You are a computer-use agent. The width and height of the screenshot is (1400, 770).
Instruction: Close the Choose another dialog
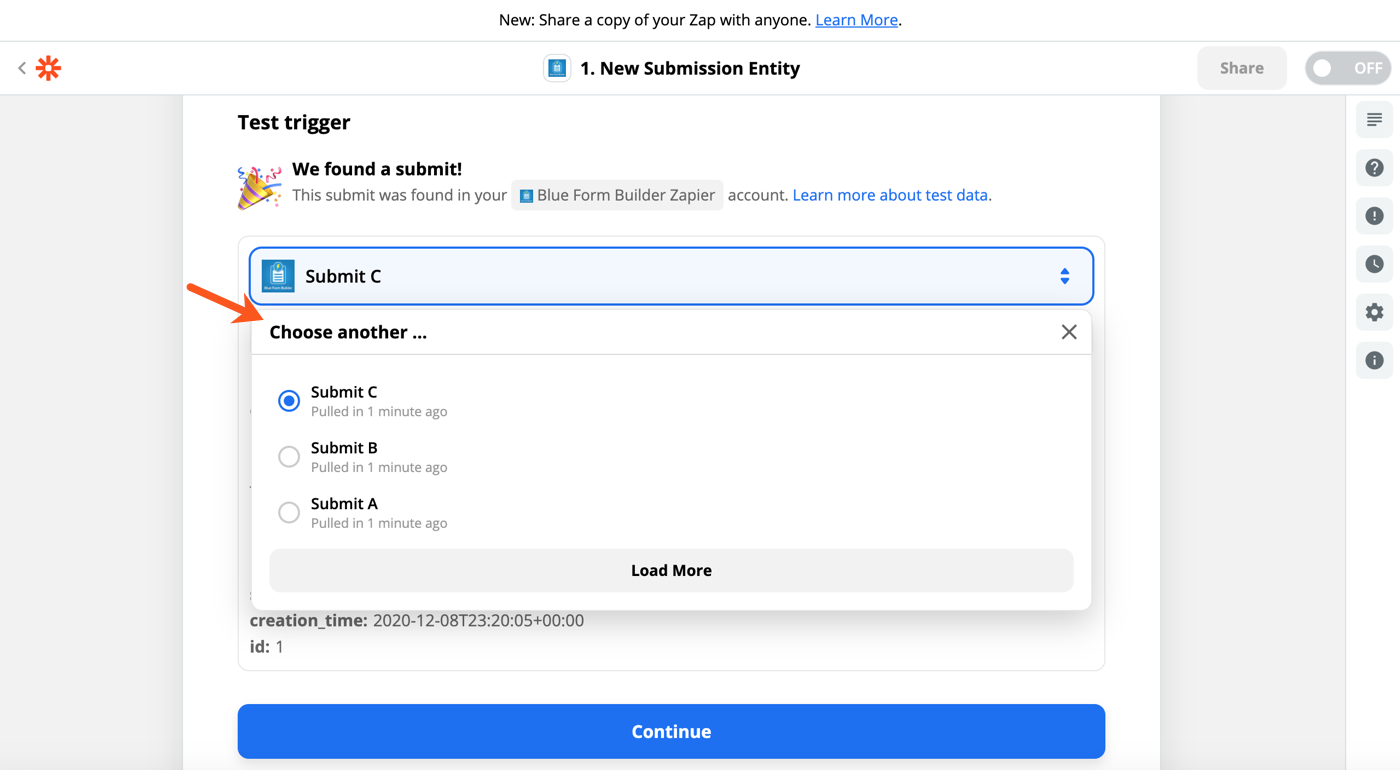(x=1069, y=331)
